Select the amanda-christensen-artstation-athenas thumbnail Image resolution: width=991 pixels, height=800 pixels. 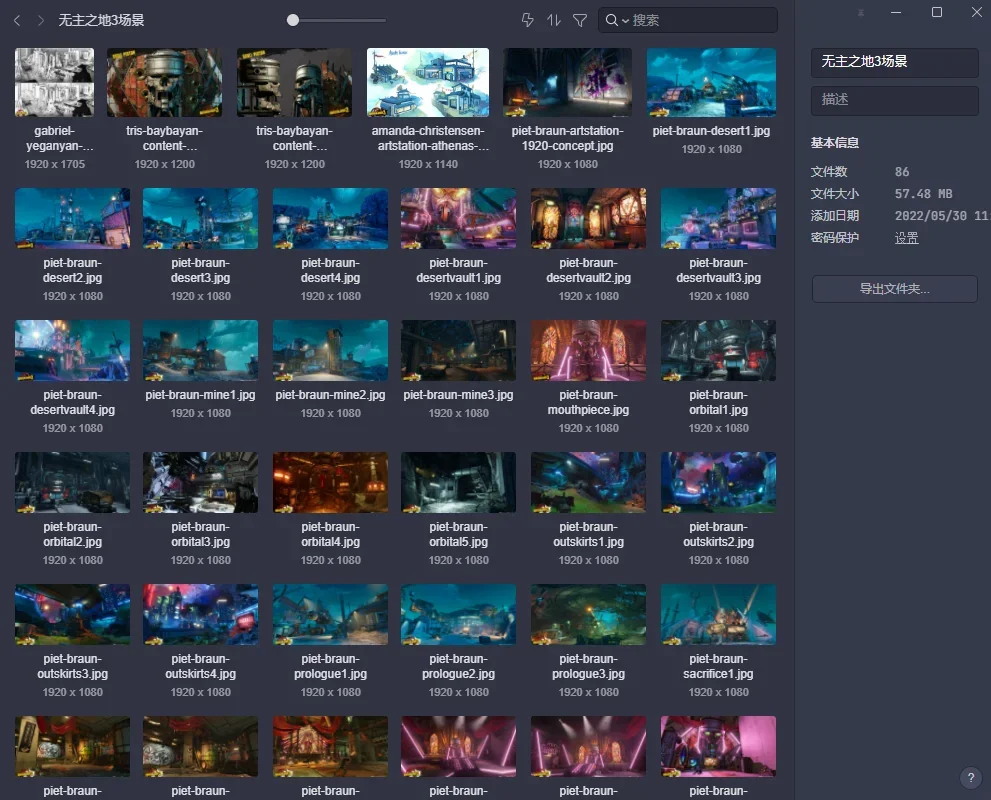428,82
